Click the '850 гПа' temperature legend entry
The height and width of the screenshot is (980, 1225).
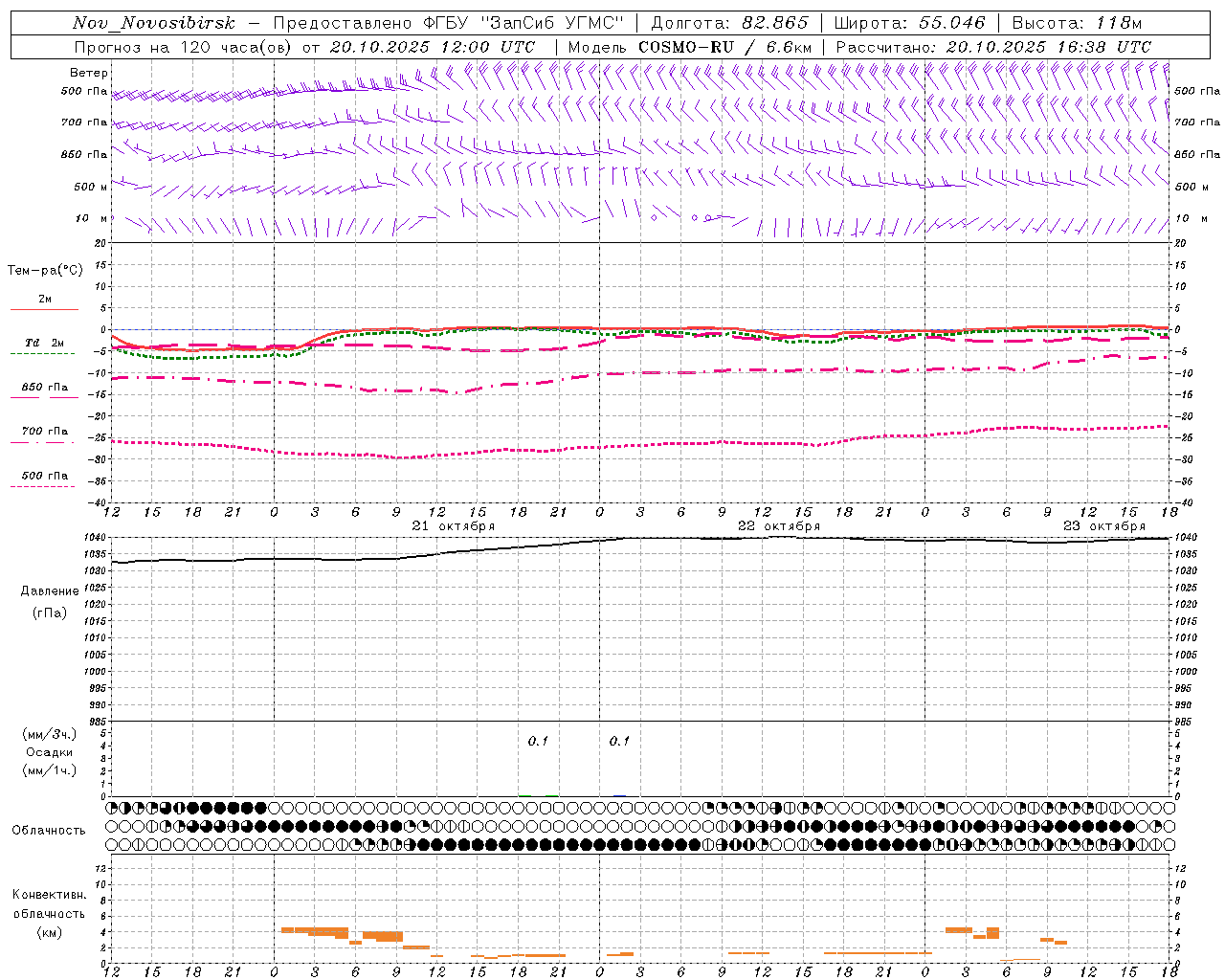click(x=45, y=388)
